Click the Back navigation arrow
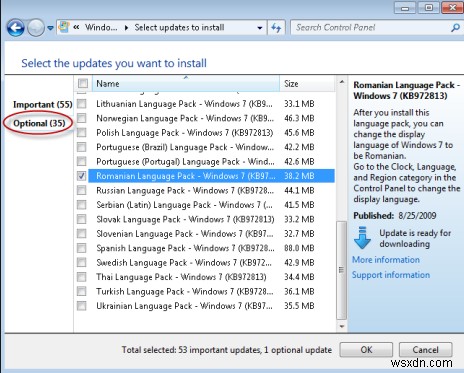This screenshot has height=373, width=464. [15, 28]
